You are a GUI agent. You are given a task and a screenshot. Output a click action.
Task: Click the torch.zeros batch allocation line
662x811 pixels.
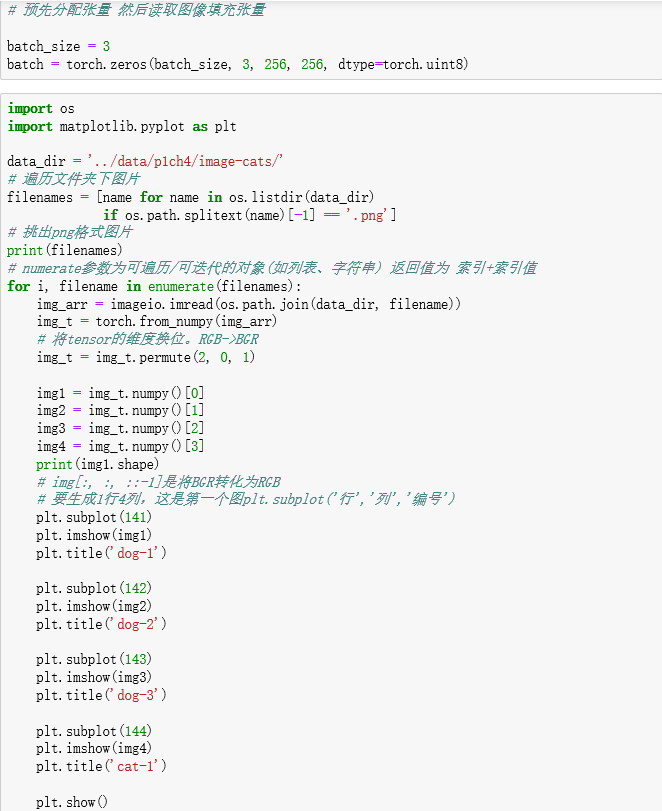pos(237,65)
